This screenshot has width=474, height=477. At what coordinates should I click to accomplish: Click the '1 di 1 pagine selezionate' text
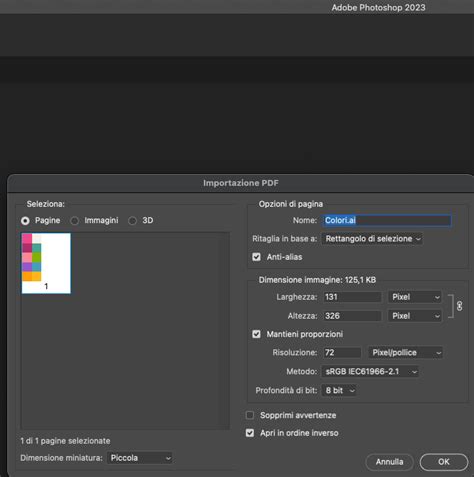(65, 441)
